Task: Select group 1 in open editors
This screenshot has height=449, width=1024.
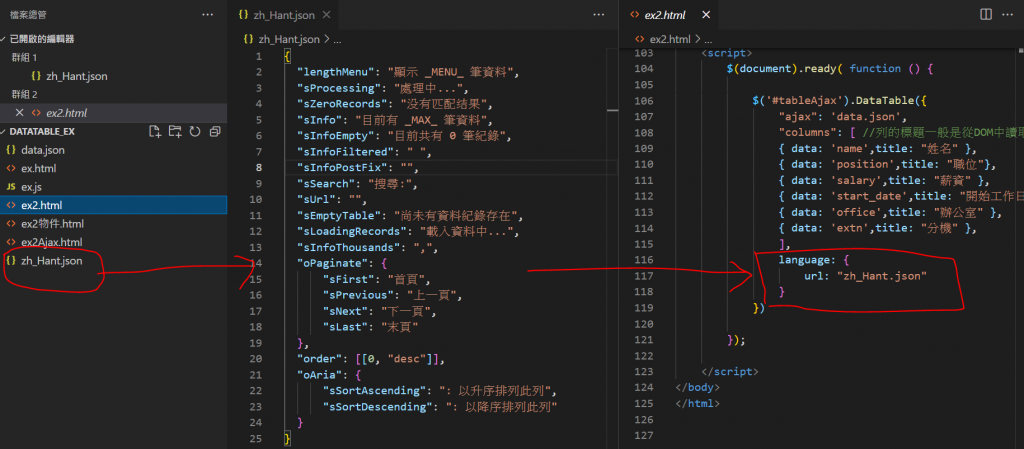Action: tap(25, 57)
